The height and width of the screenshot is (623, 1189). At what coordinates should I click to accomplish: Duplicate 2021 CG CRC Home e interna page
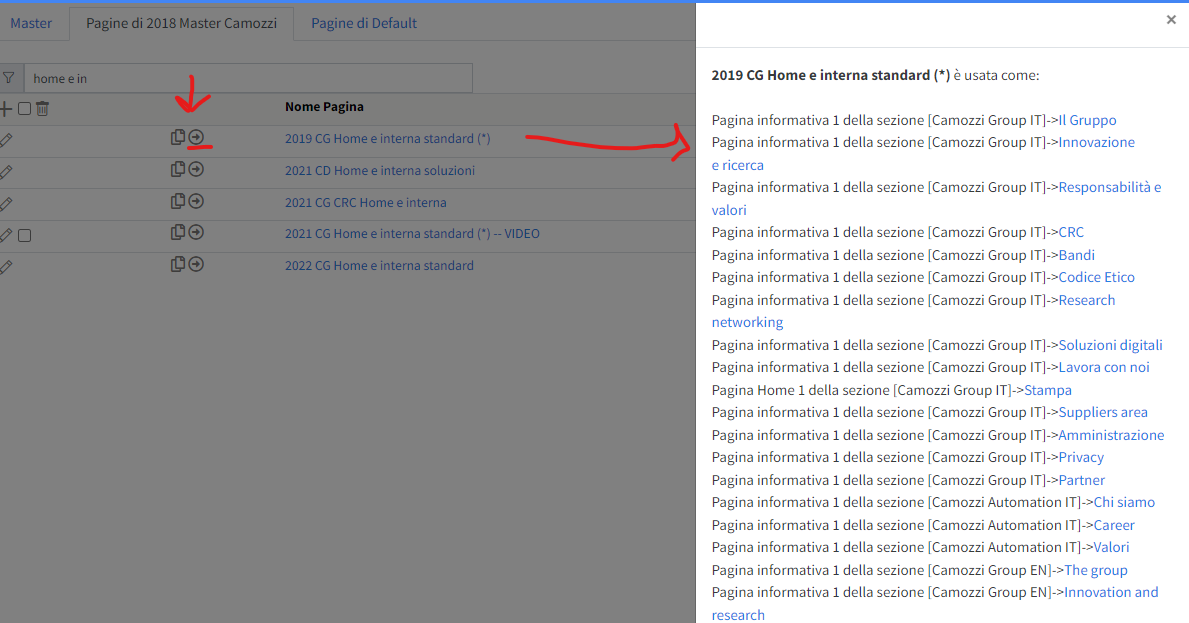pyautogui.click(x=177, y=201)
